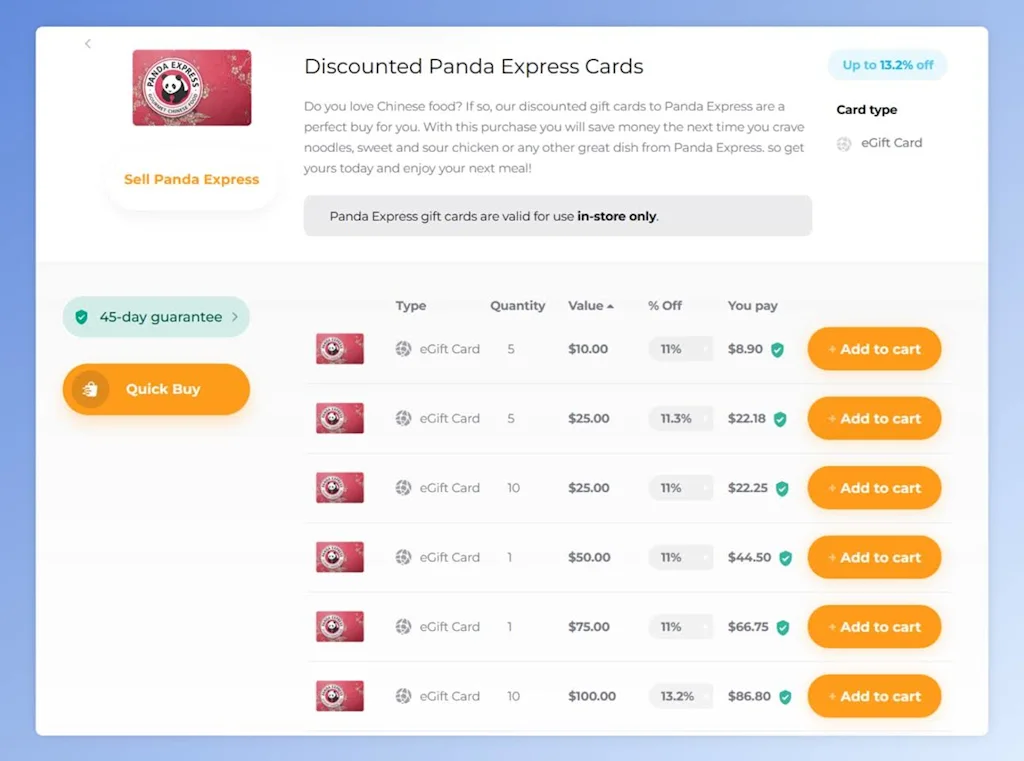The width and height of the screenshot is (1024, 761).
Task: Add the $10.00 eGift Card to cart
Action: (x=874, y=349)
